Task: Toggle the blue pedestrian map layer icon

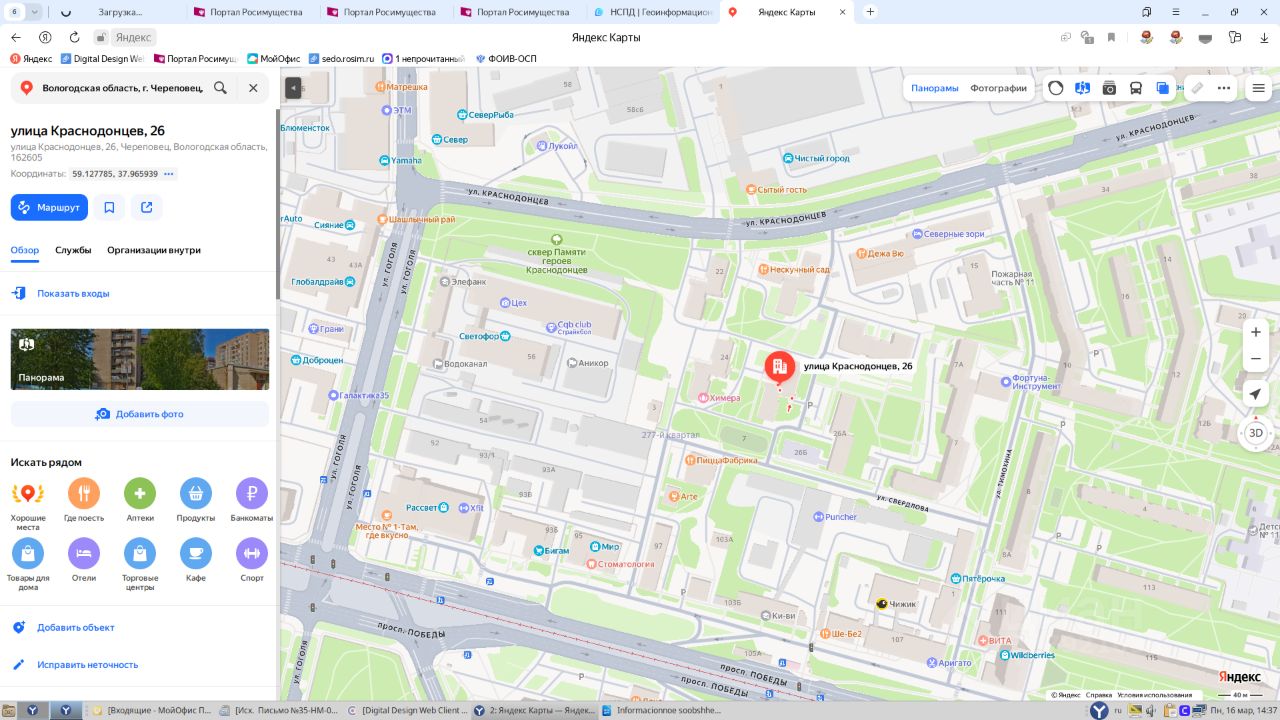Action: click(x=1082, y=88)
